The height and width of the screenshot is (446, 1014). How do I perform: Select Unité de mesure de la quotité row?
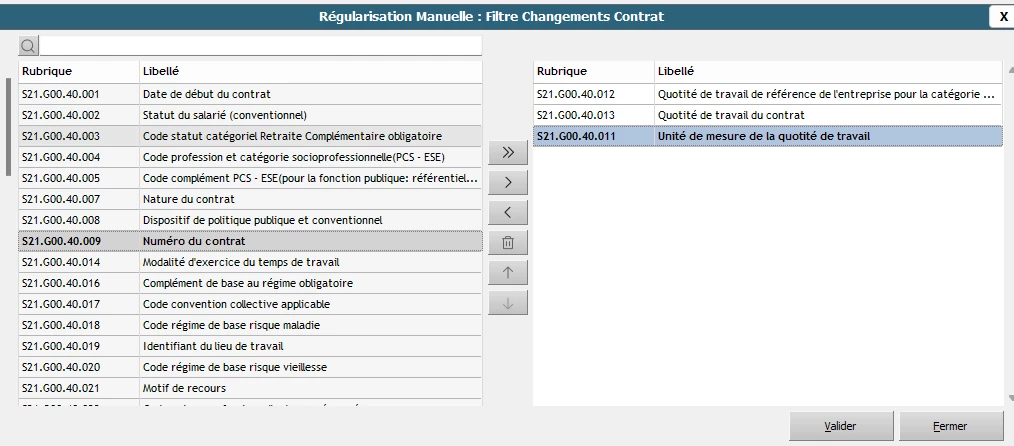[767, 136]
